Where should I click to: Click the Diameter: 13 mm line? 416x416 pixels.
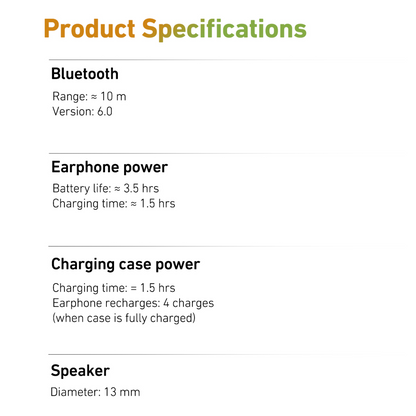[x=95, y=392]
